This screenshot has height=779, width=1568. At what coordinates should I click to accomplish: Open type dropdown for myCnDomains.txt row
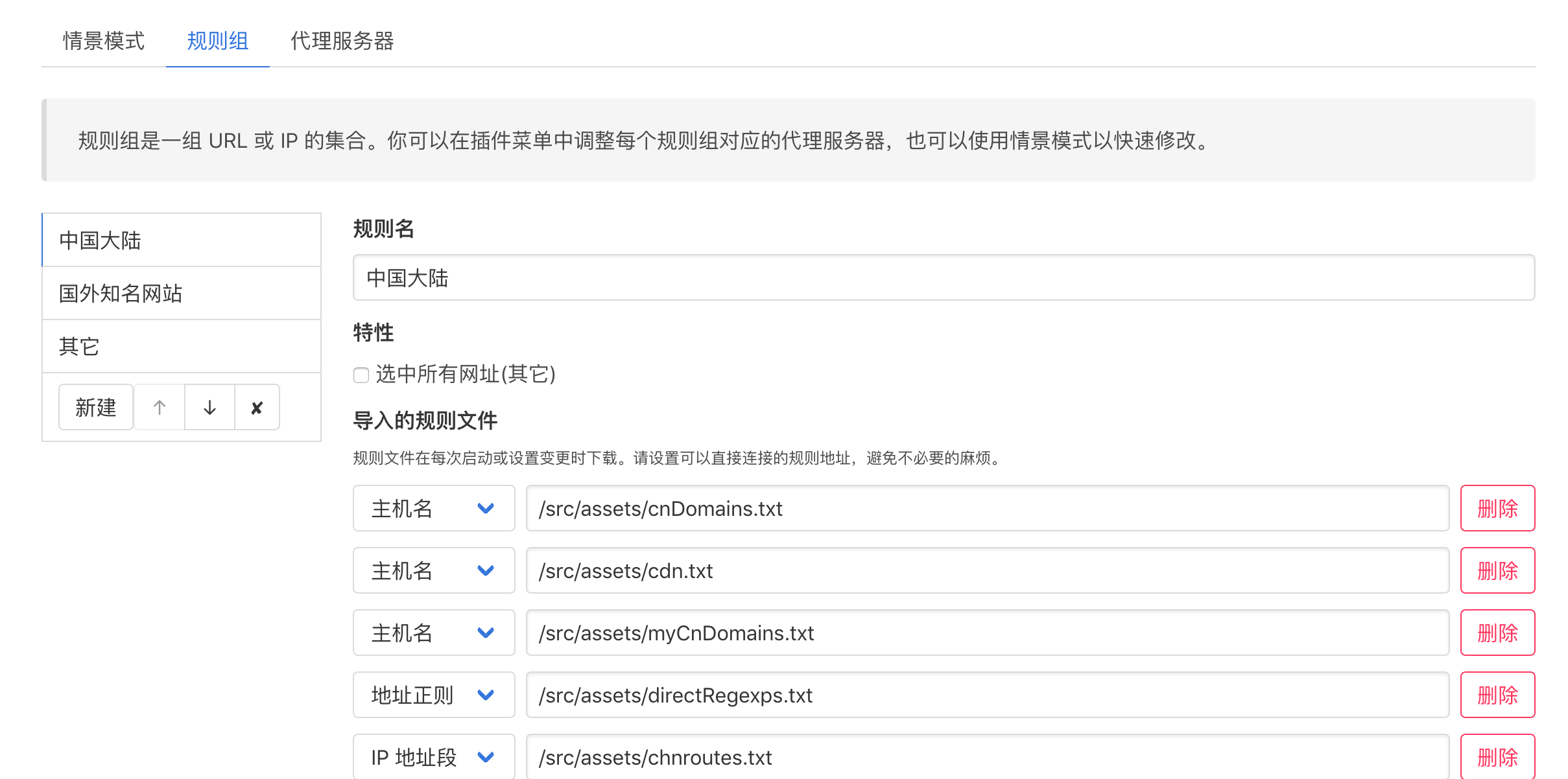[433, 633]
